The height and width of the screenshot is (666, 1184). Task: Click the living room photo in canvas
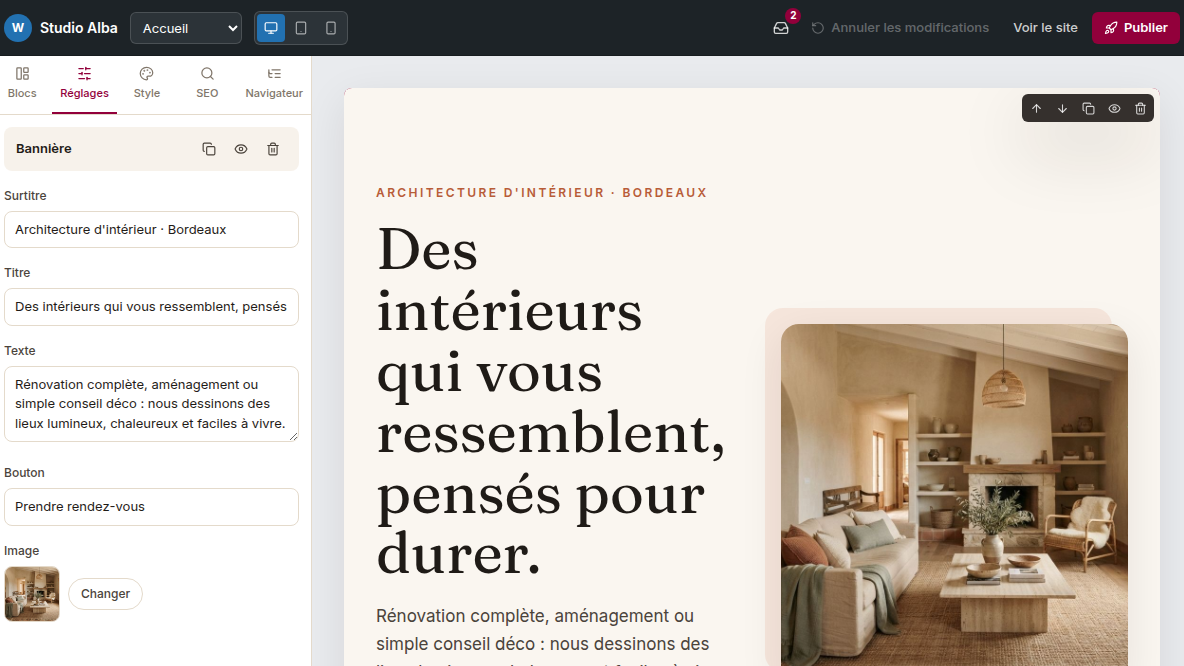(954, 495)
